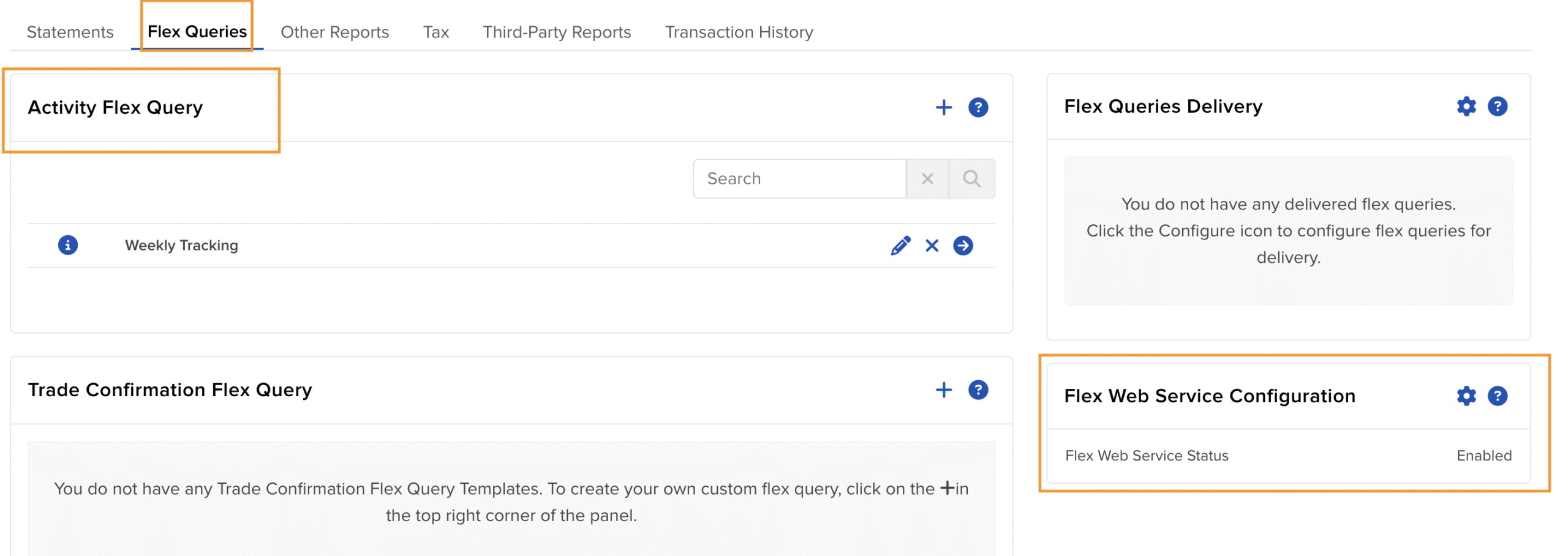Select the Transaction History tab
The width and height of the screenshot is (1568, 556).
coord(739,32)
